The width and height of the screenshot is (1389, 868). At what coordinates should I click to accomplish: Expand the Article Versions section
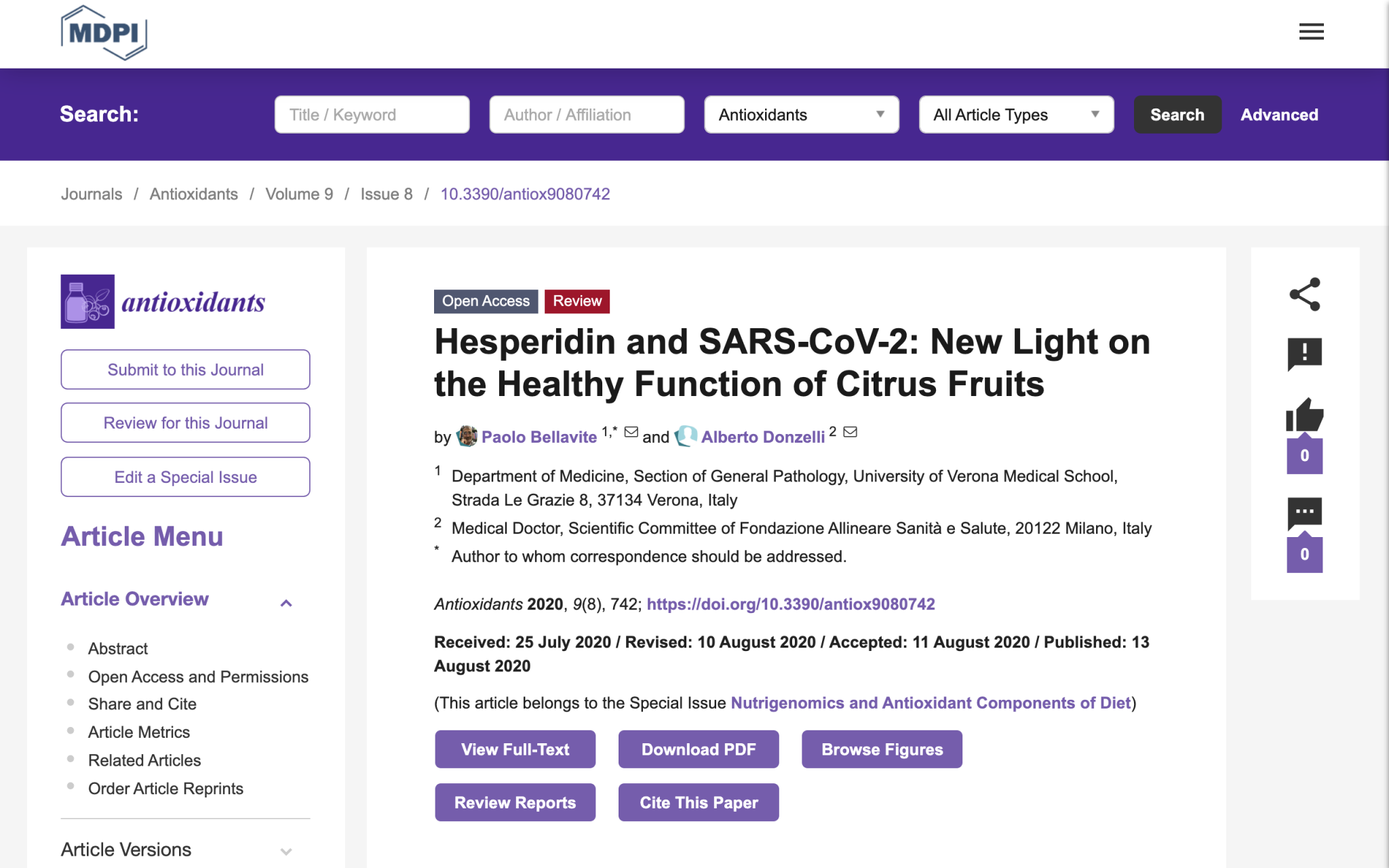click(286, 851)
